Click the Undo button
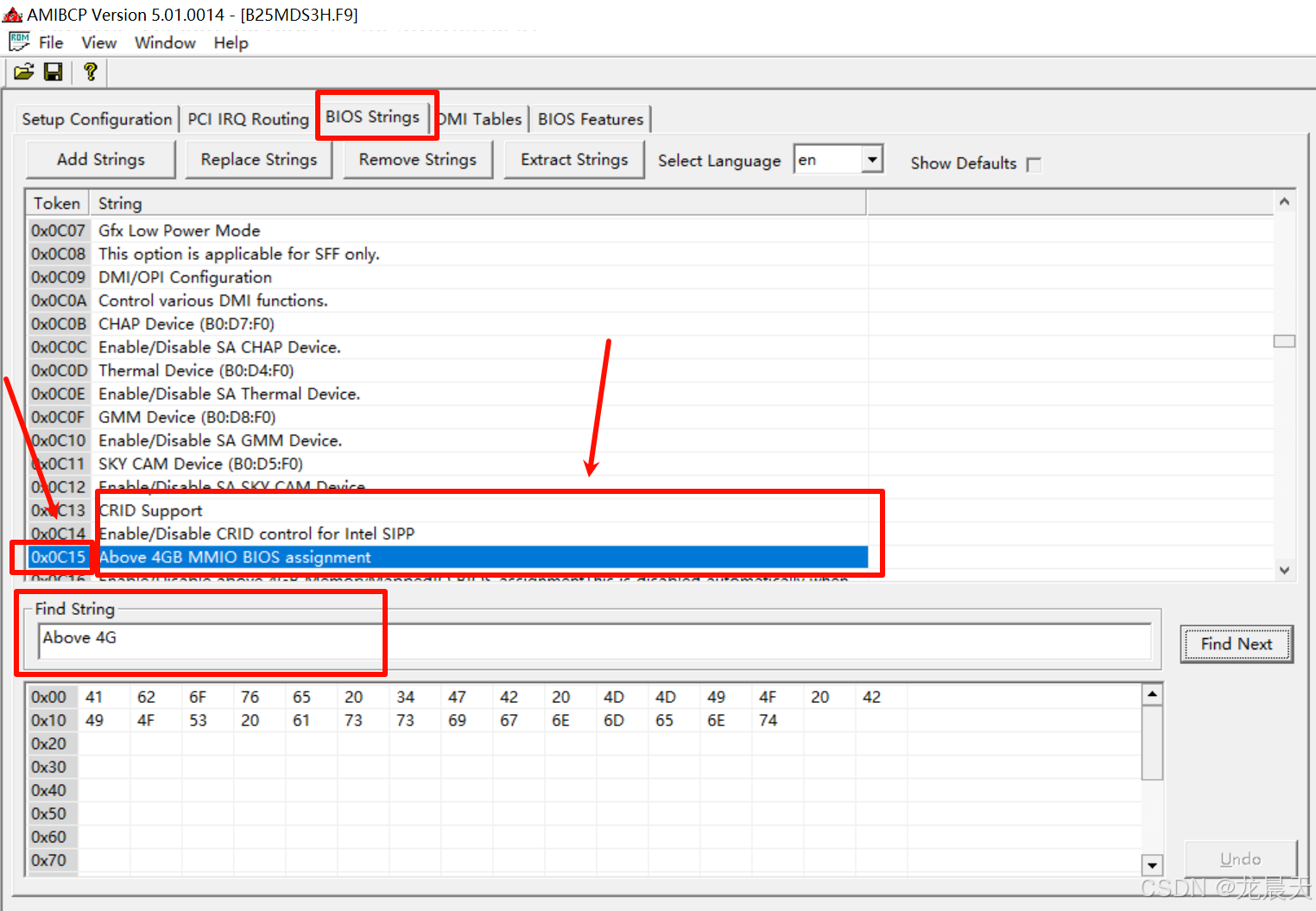Viewport: 1316px width, 911px height. [x=1241, y=859]
